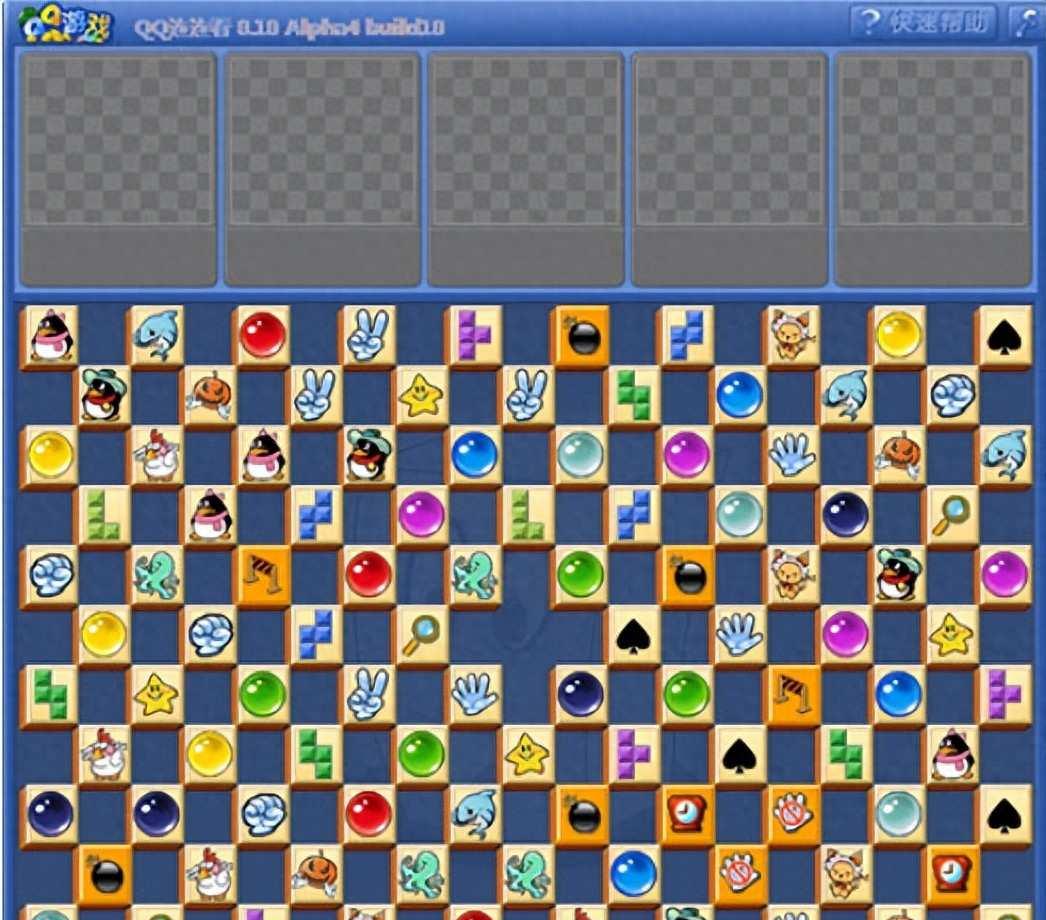Select the spade tile in the eighth row
1046x920 pixels.
(x=740, y=755)
